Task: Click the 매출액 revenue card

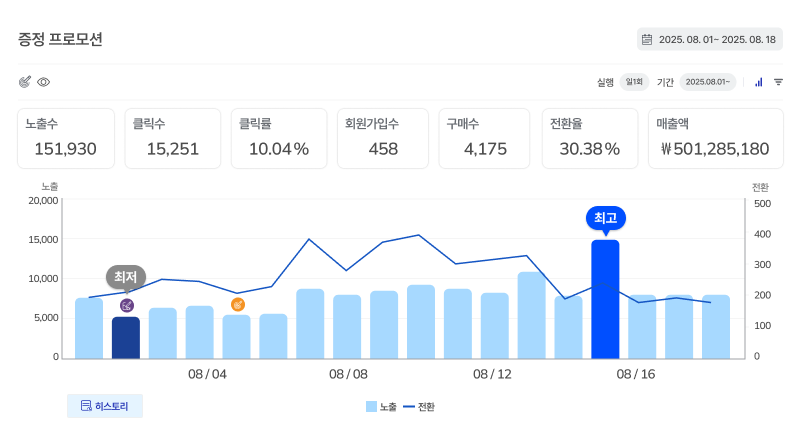Action: pos(715,138)
